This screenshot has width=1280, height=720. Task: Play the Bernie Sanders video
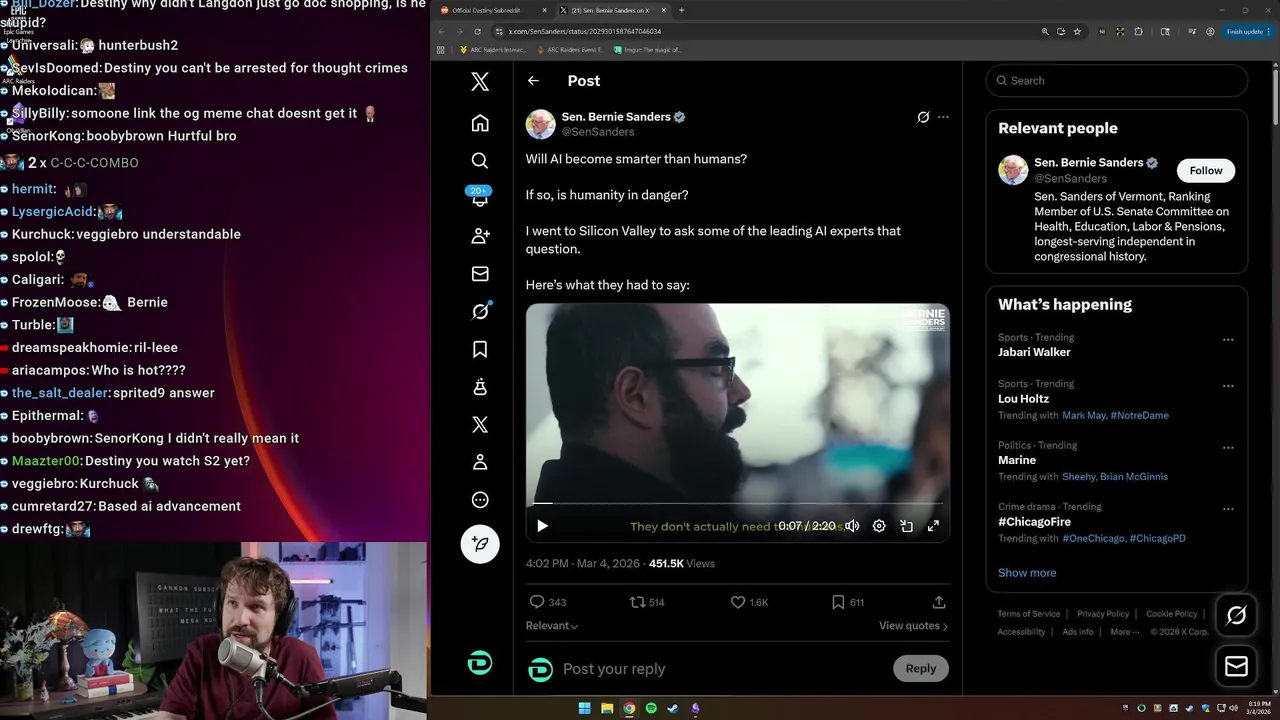[x=542, y=526]
